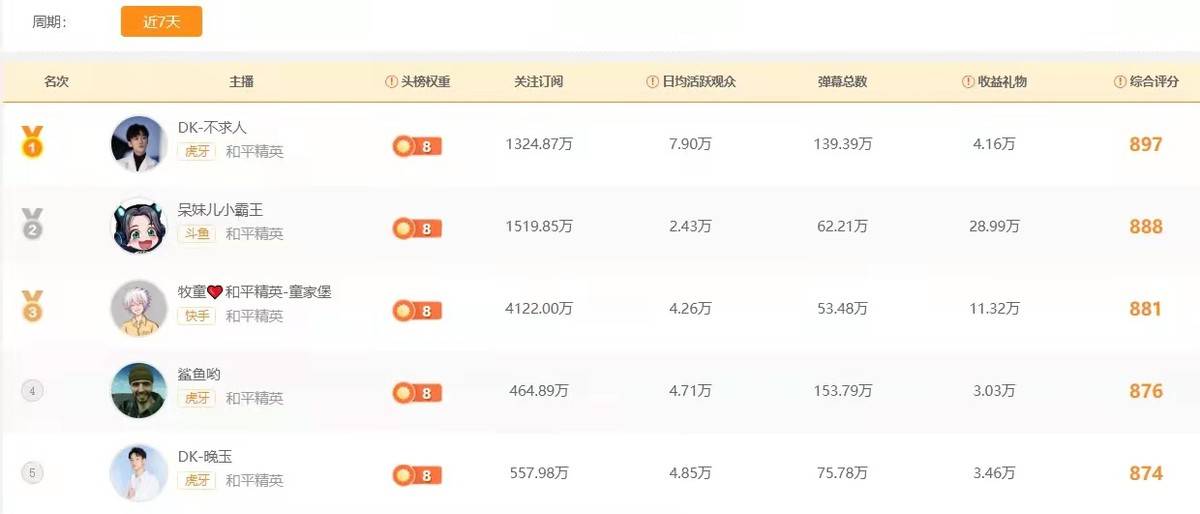The image size is (1200, 514).
Task: Open 呆妹儿小霸王 streamer avatar
Action: pos(138,226)
